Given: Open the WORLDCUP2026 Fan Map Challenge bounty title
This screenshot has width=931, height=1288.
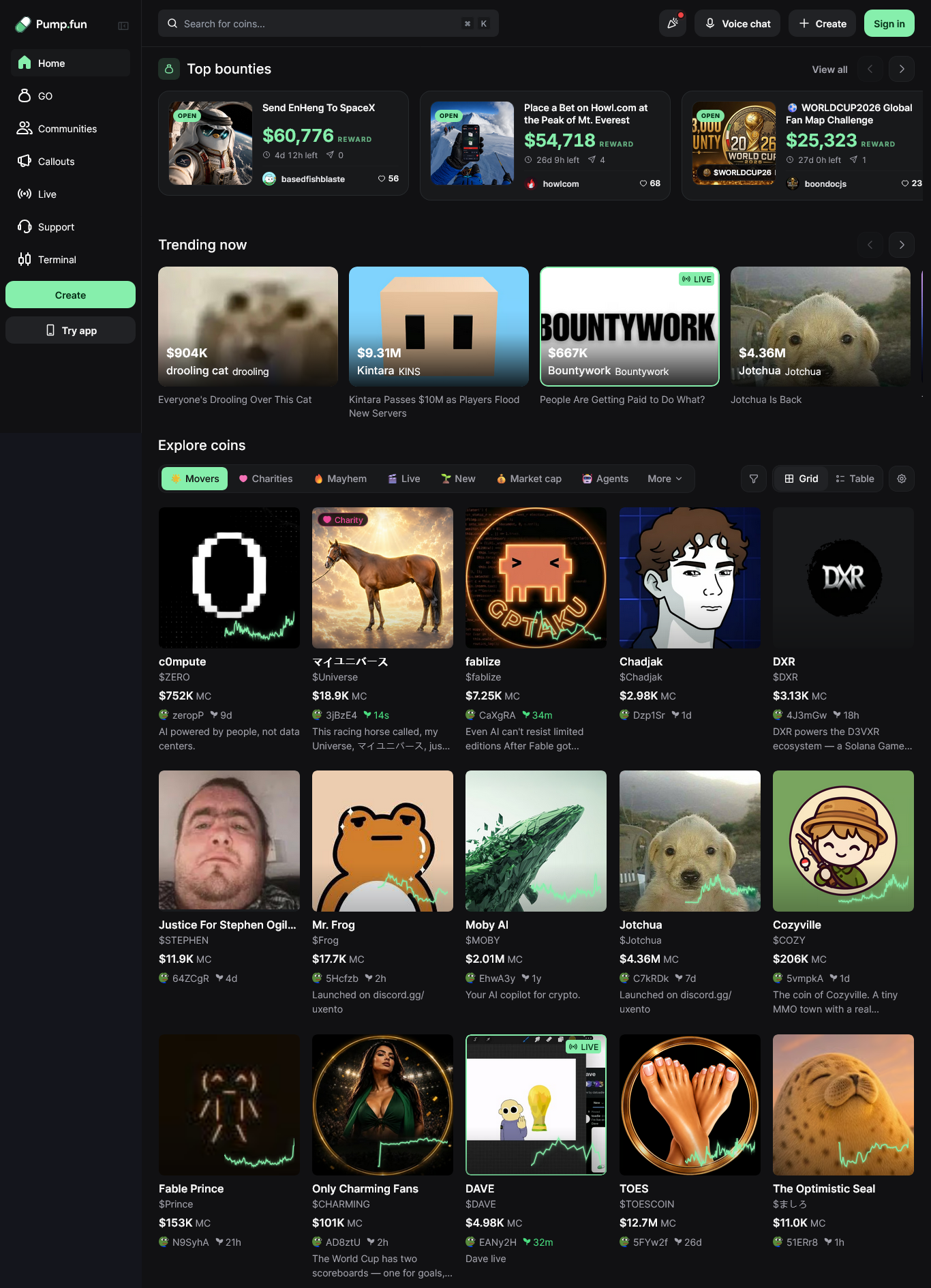Looking at the screenshot, I should (x=849, y=114).
